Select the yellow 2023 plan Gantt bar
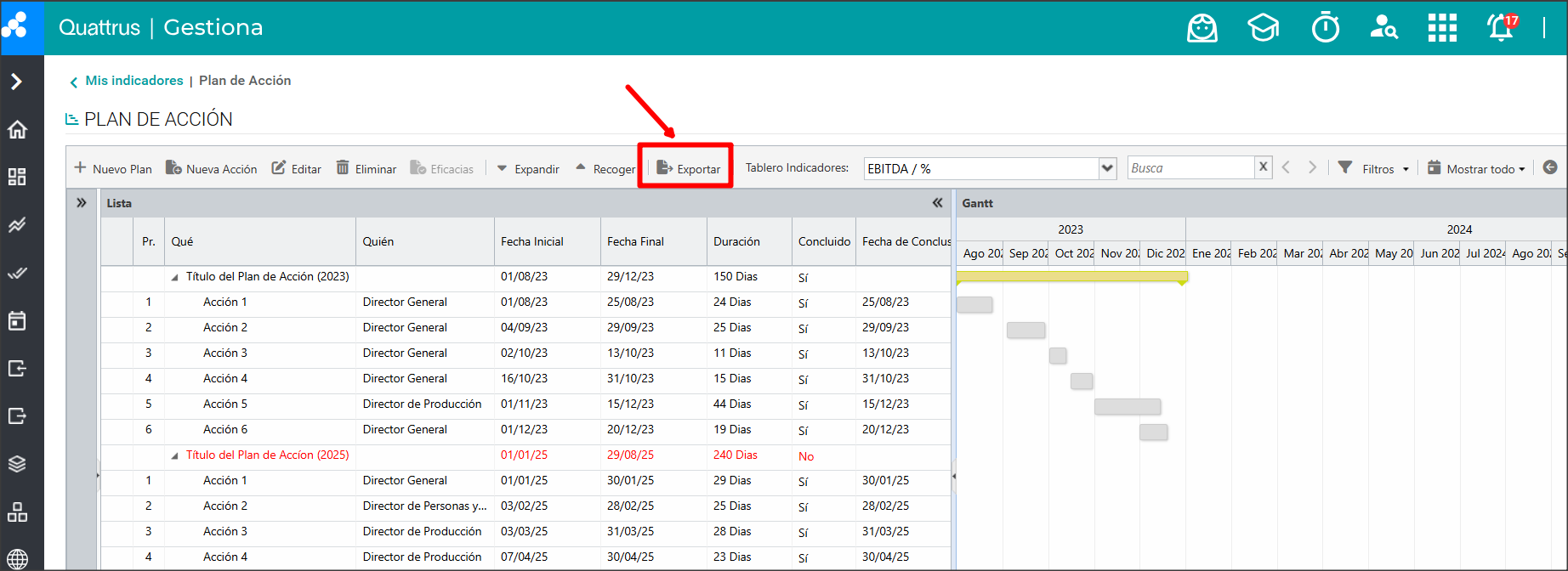Screen dimensions: 1568x571 tap(1071, 276)
